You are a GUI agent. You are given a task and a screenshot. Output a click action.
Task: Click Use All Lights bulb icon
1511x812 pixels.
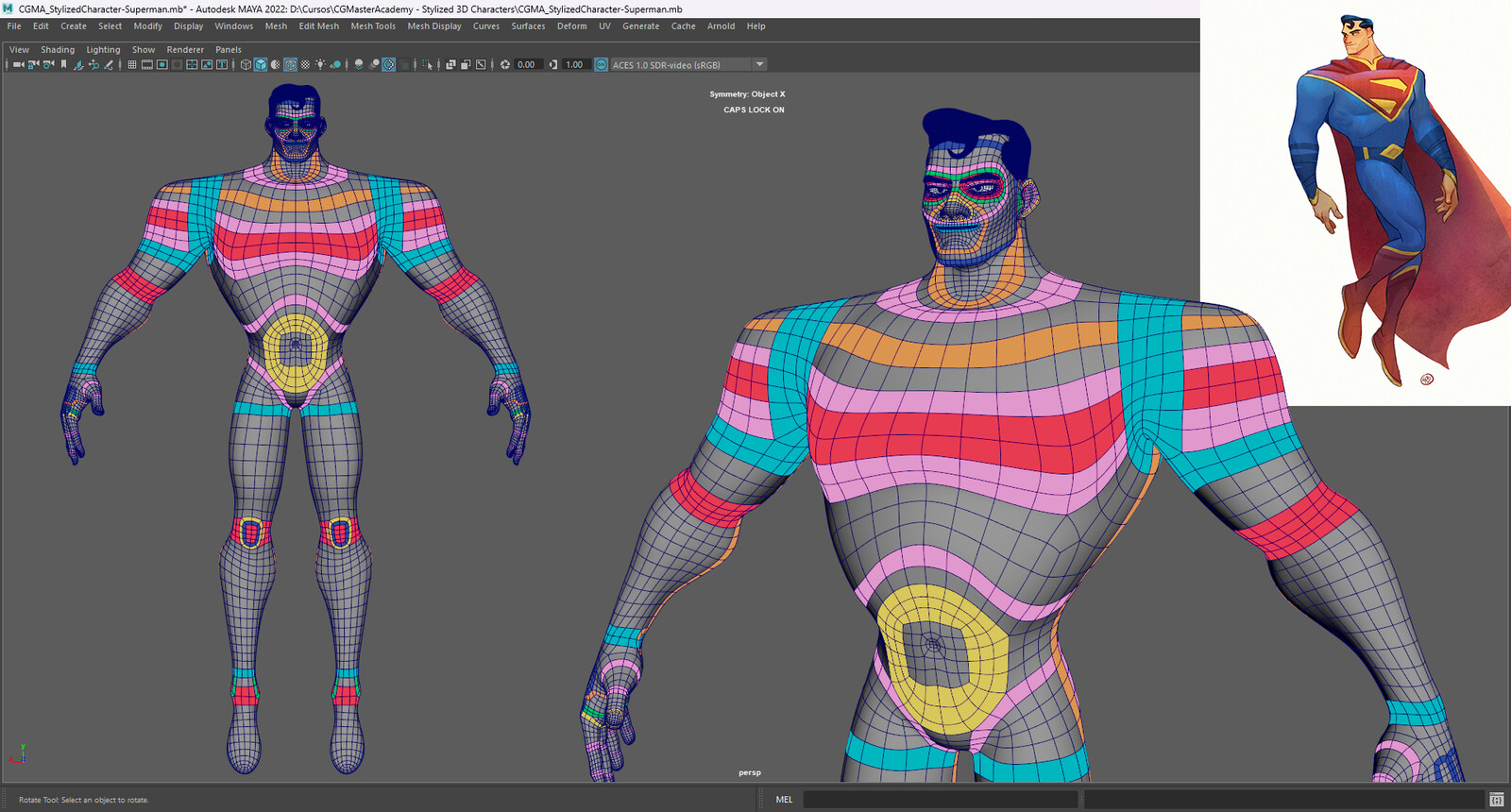click(x=320, y=64)
